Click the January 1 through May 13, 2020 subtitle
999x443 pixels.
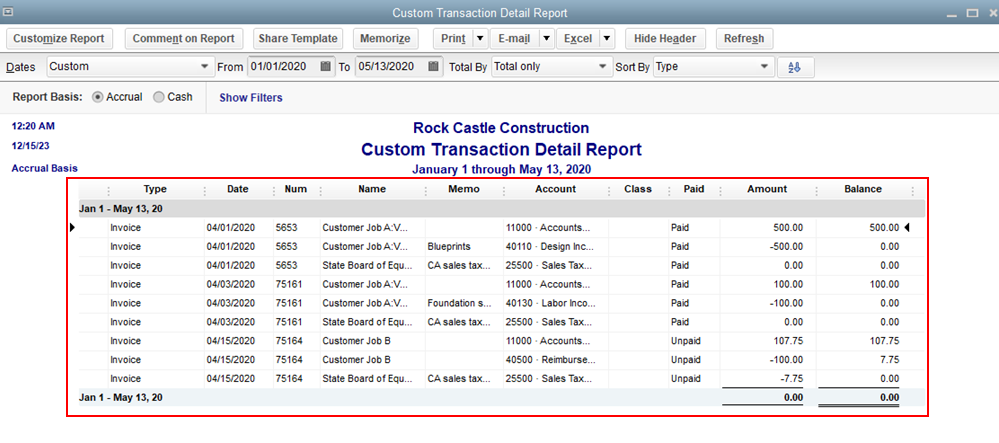[x=501, y=170]
